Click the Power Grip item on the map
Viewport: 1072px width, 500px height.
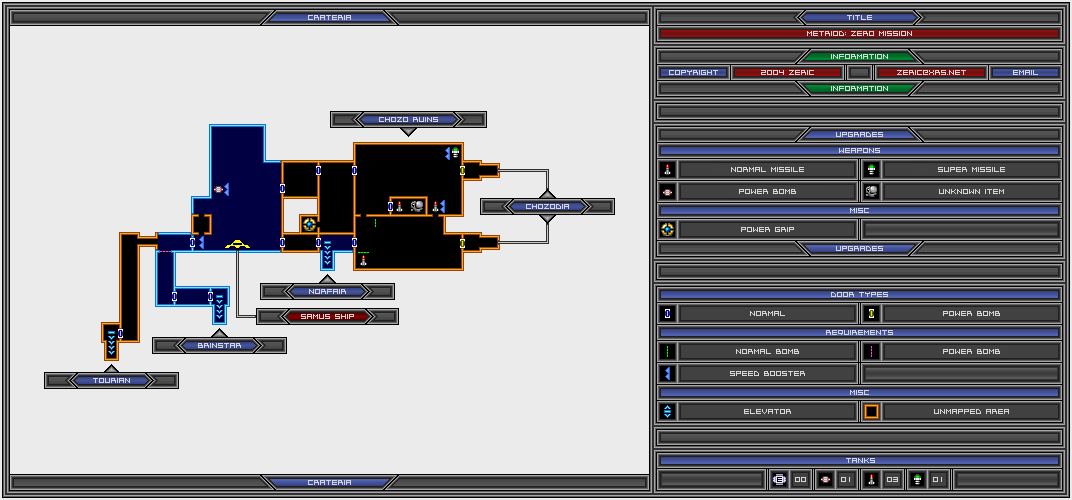310,224
